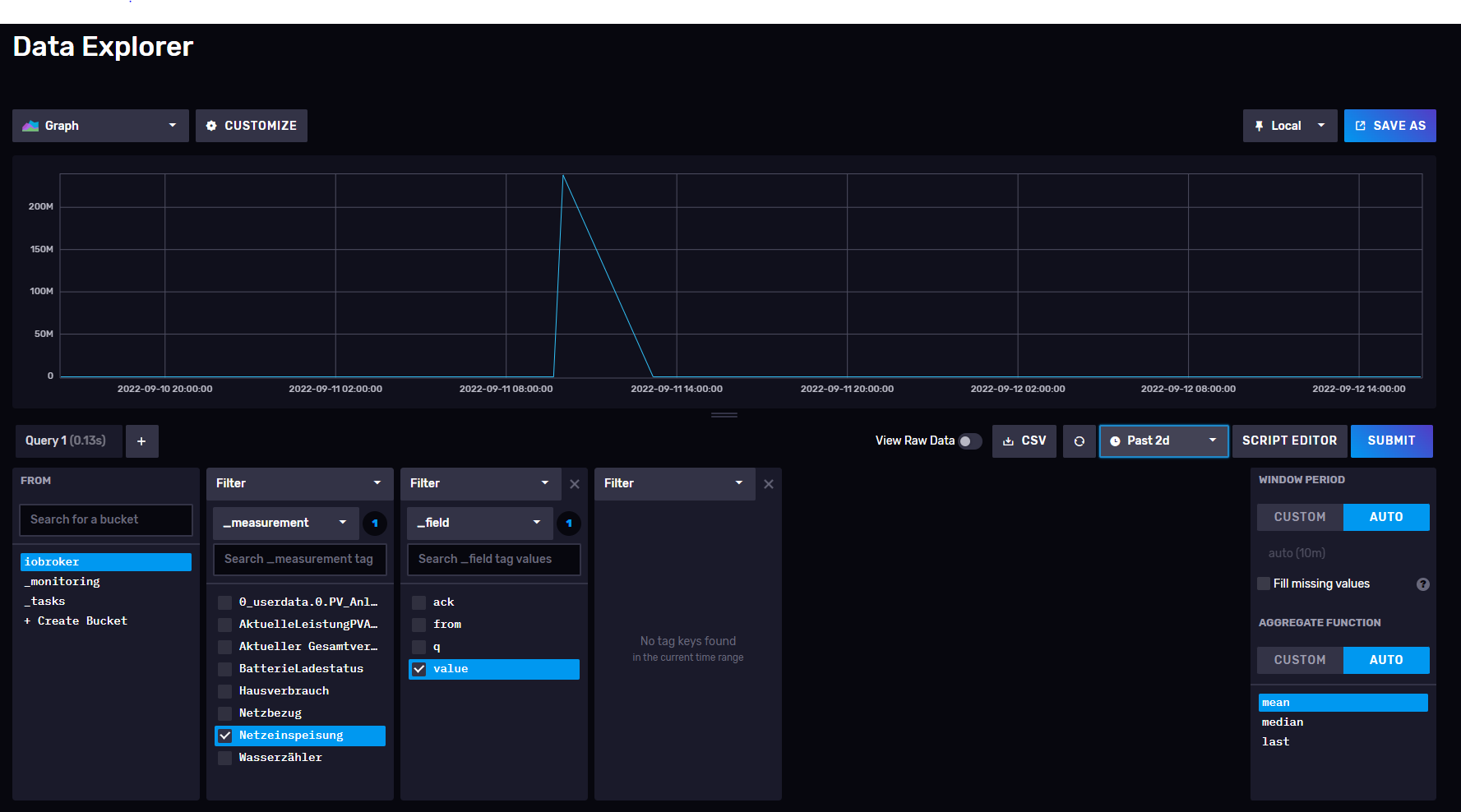1461x812 pixels.
Task: Open the second Filter type dropdown
Action: point(481,484)
